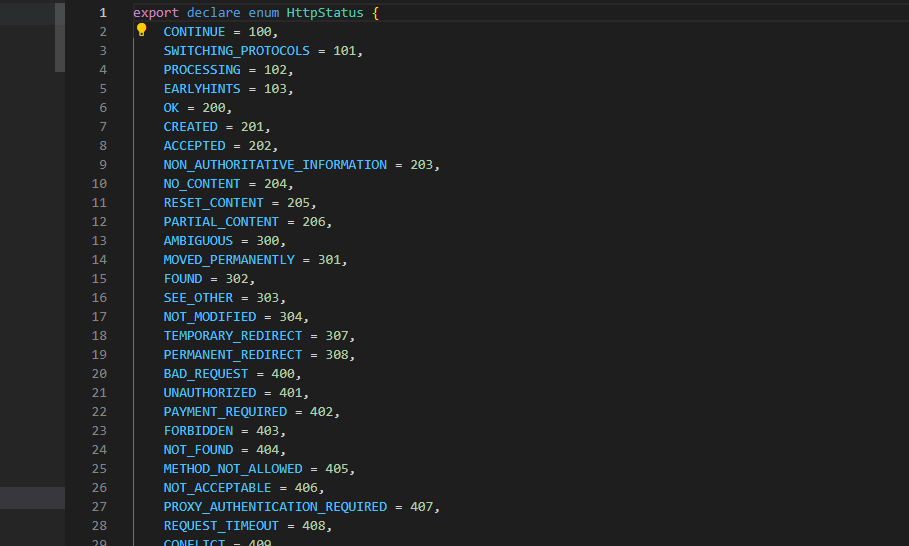Viewport: 909px width, 546px height.
Task: Click the RESET_CONTENT enum member
Action: (213, 203)
